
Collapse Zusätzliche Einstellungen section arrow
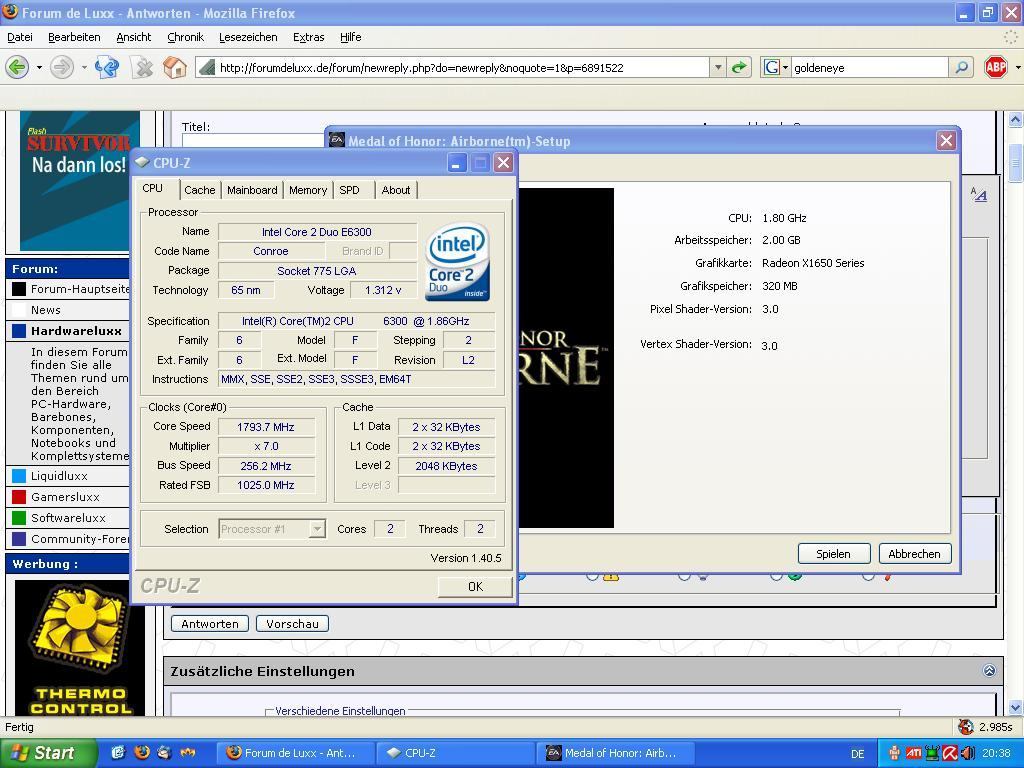click(989, 671)
